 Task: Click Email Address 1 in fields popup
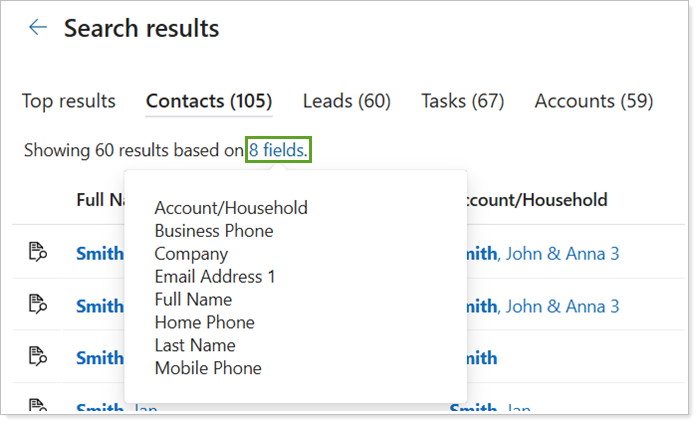pos(214,276)
